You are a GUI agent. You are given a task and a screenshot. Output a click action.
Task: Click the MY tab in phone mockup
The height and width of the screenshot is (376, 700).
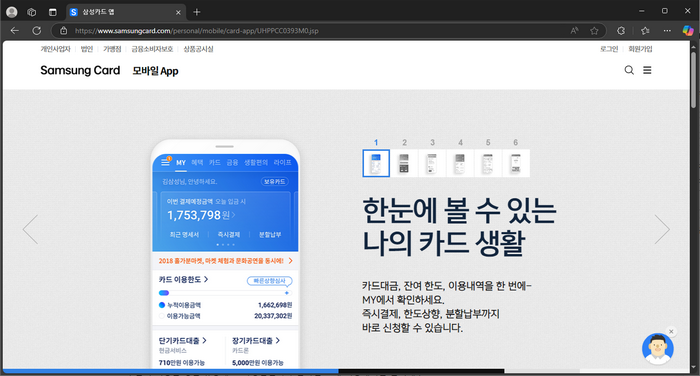click(x=181, y=163)
